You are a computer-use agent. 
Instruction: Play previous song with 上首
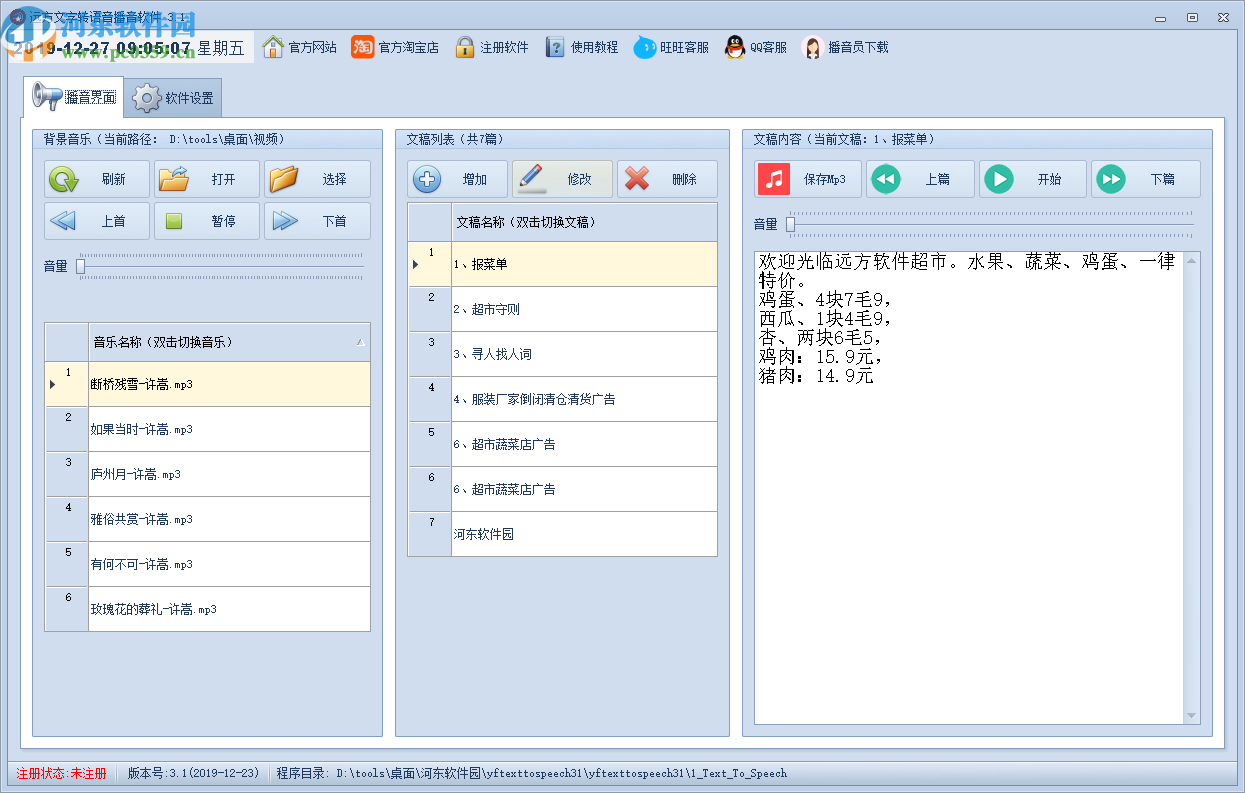pos(97,221)
